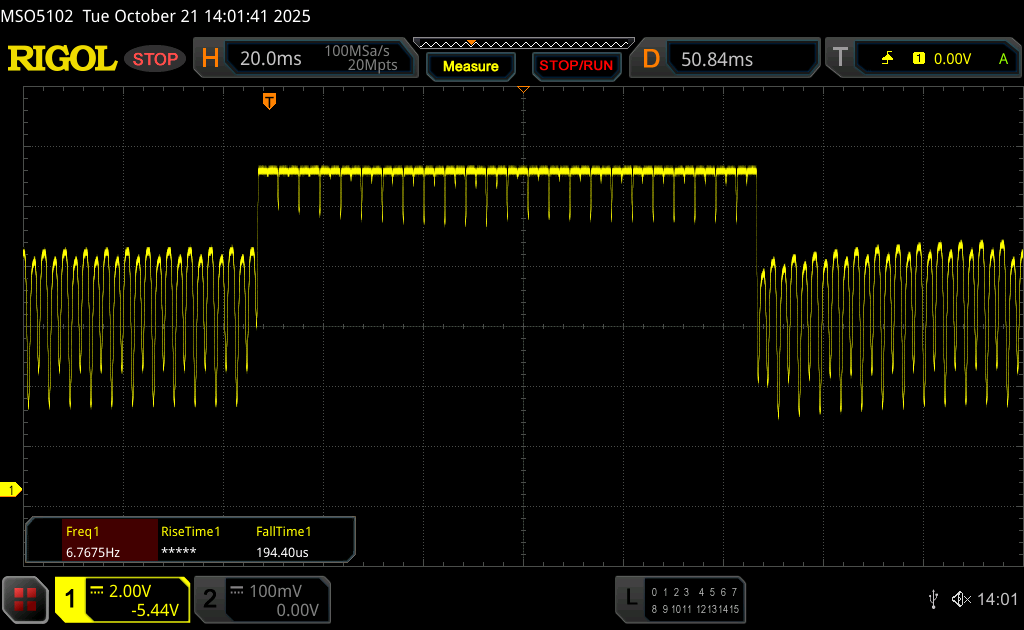This screenshot has height=630, width=1024.
Task: Toggle acquisition with STOP/RUN button
Action: click(575, 66)
